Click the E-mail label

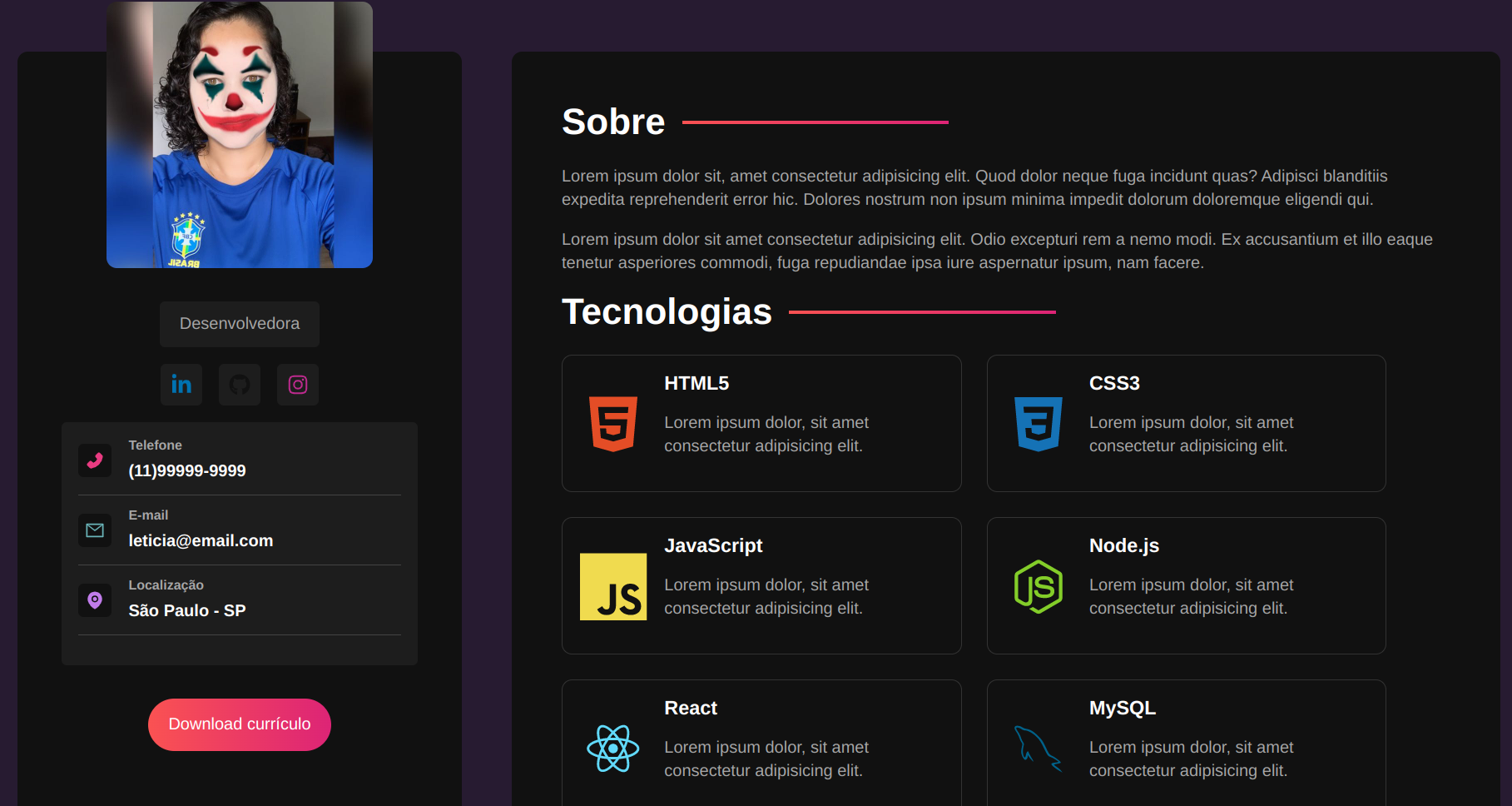point(148,515)
